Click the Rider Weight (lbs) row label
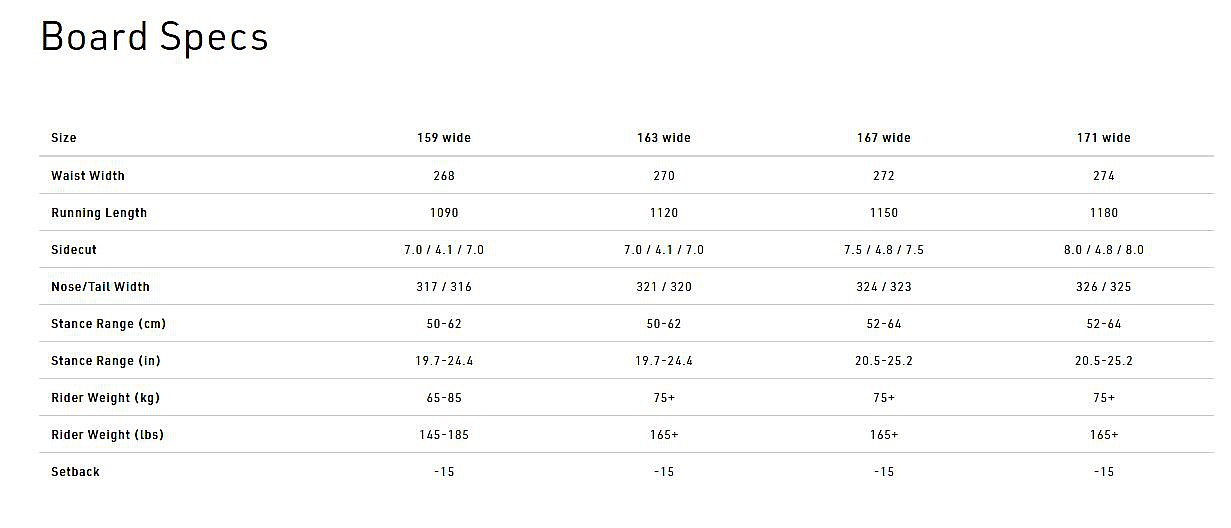This screenshot has height=528, width=1231. click(x=107, y=435)
